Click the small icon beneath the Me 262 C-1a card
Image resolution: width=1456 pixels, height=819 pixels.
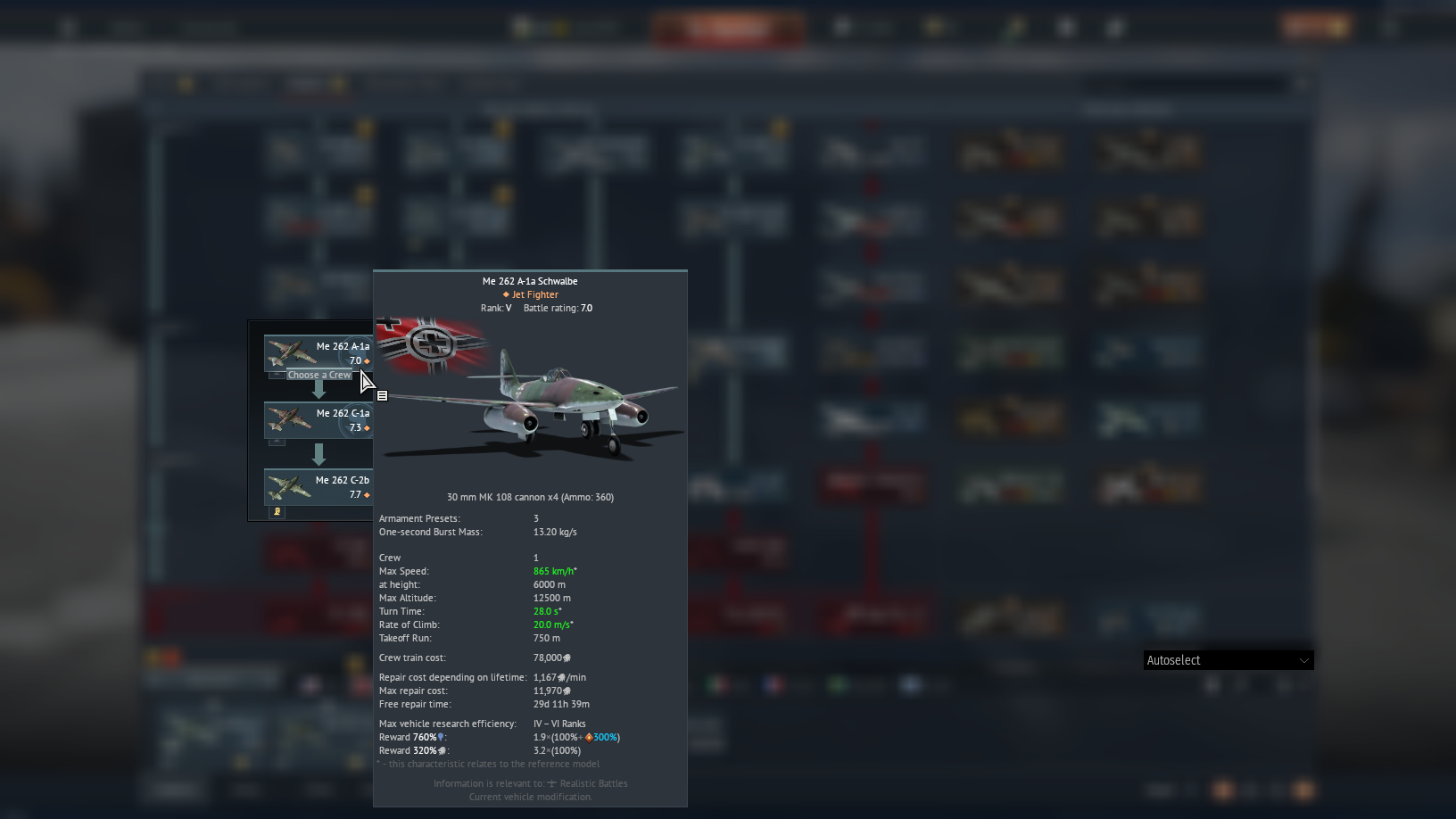[277, 442]
